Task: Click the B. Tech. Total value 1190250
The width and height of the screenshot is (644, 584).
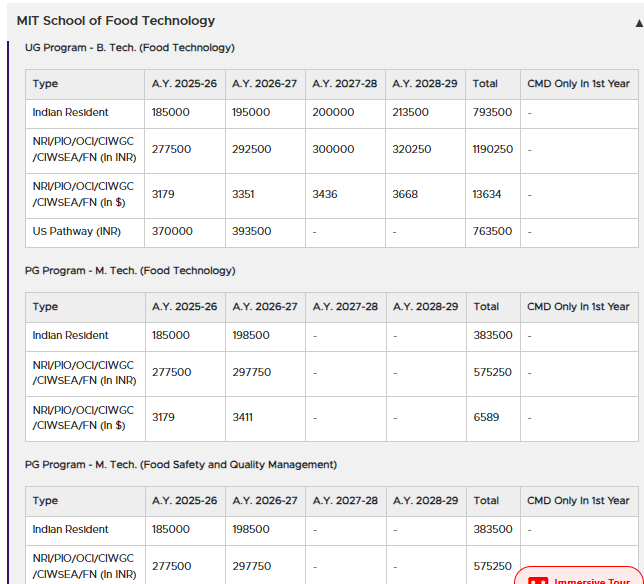Action: click(493, 149)
